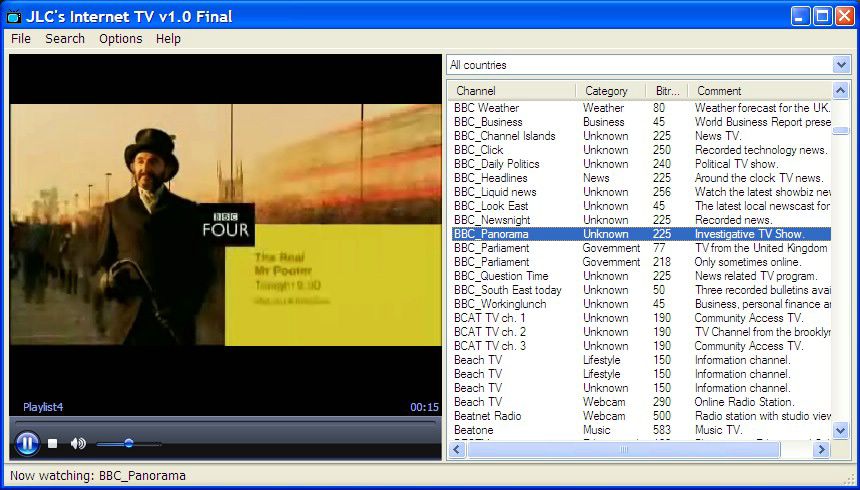
Task: Select the BBC Weather channel
Action: coord(641,108)
